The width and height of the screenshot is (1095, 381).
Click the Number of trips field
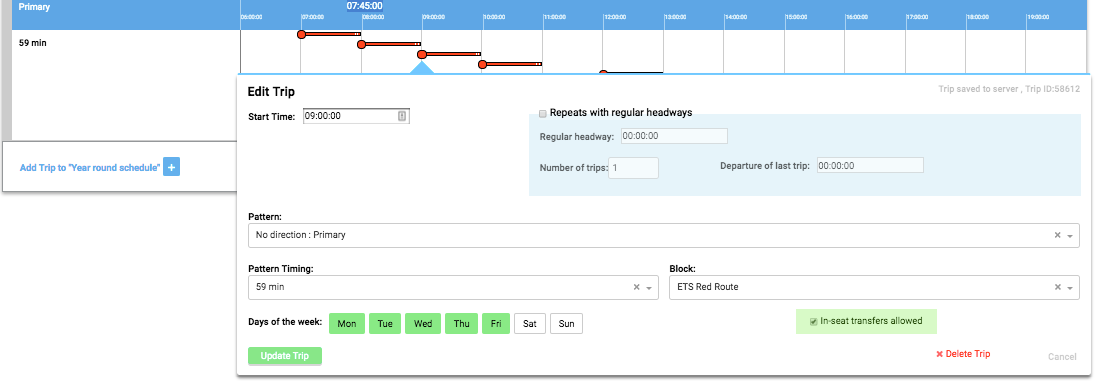(633, 167)
